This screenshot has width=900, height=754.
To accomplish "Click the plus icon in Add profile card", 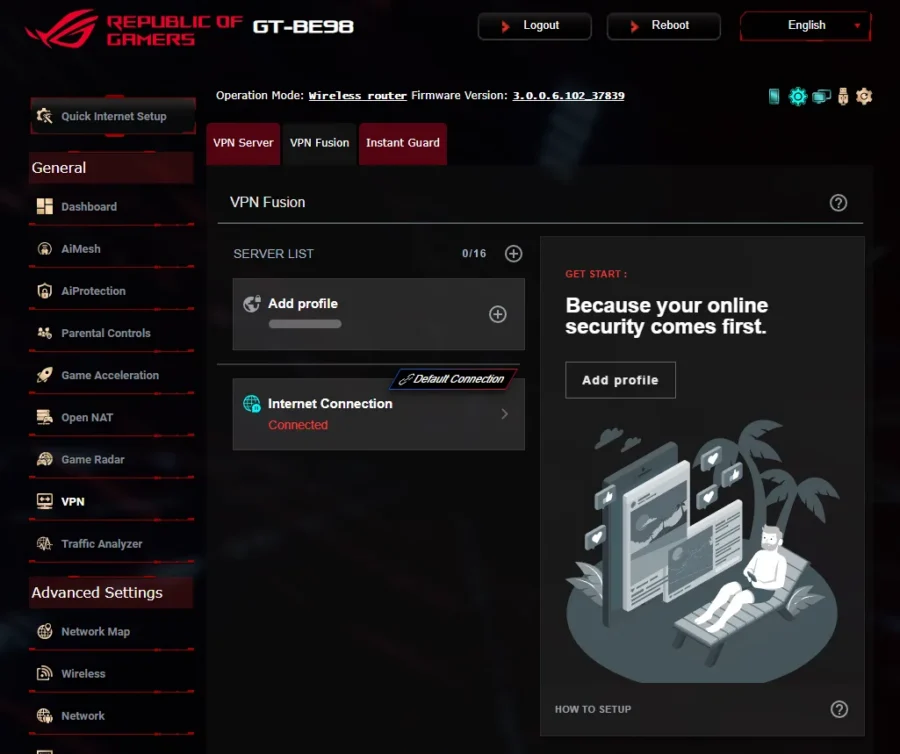I will [x=498, y=314].
